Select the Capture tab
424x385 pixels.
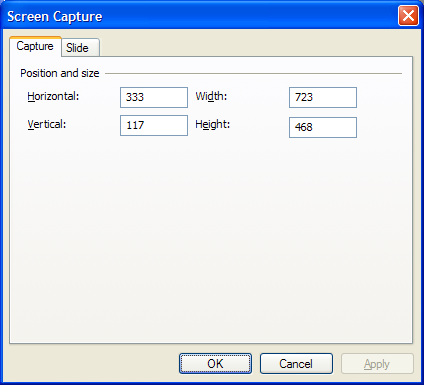pyautogui.click(x=35, y=46)
